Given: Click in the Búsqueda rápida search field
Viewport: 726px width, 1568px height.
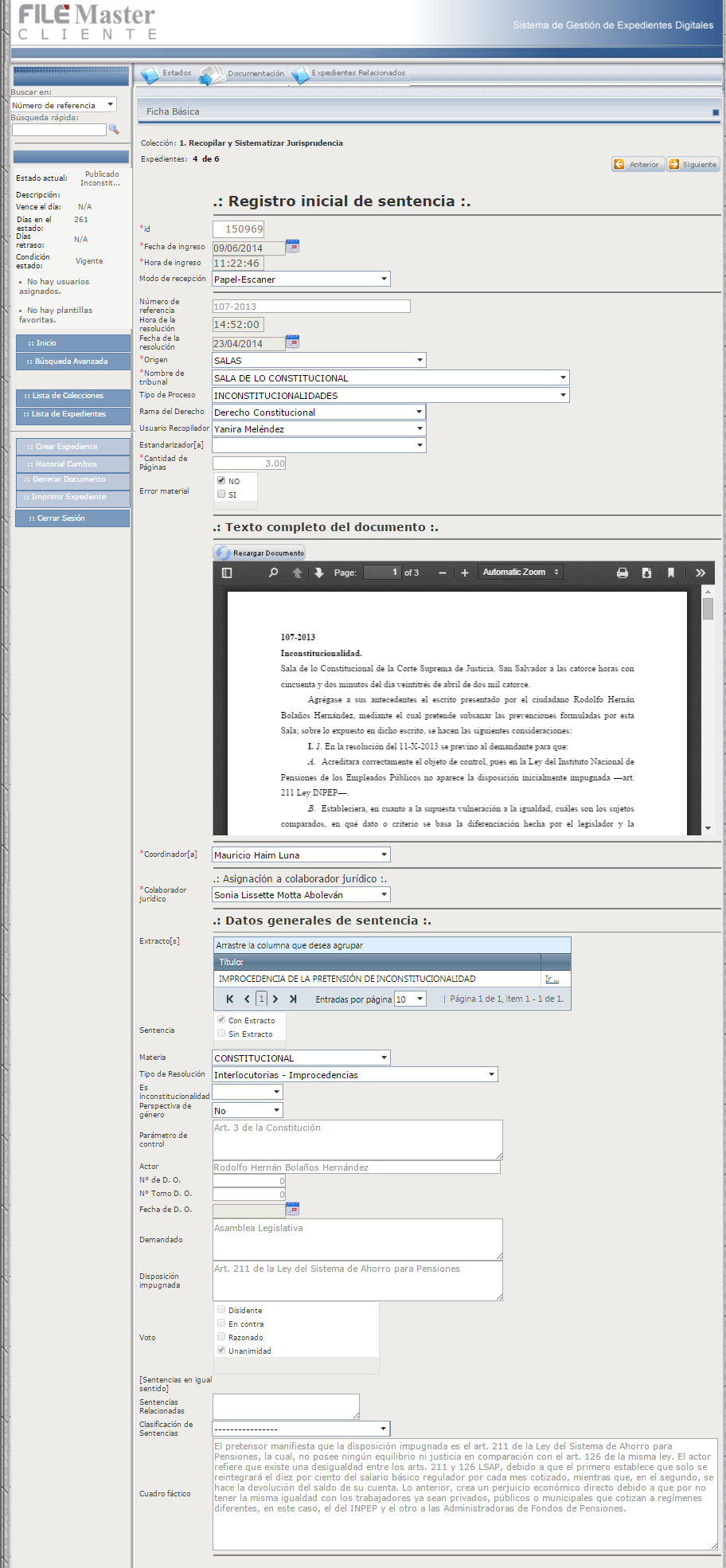Looking at the screenshot, I should 59,130.
